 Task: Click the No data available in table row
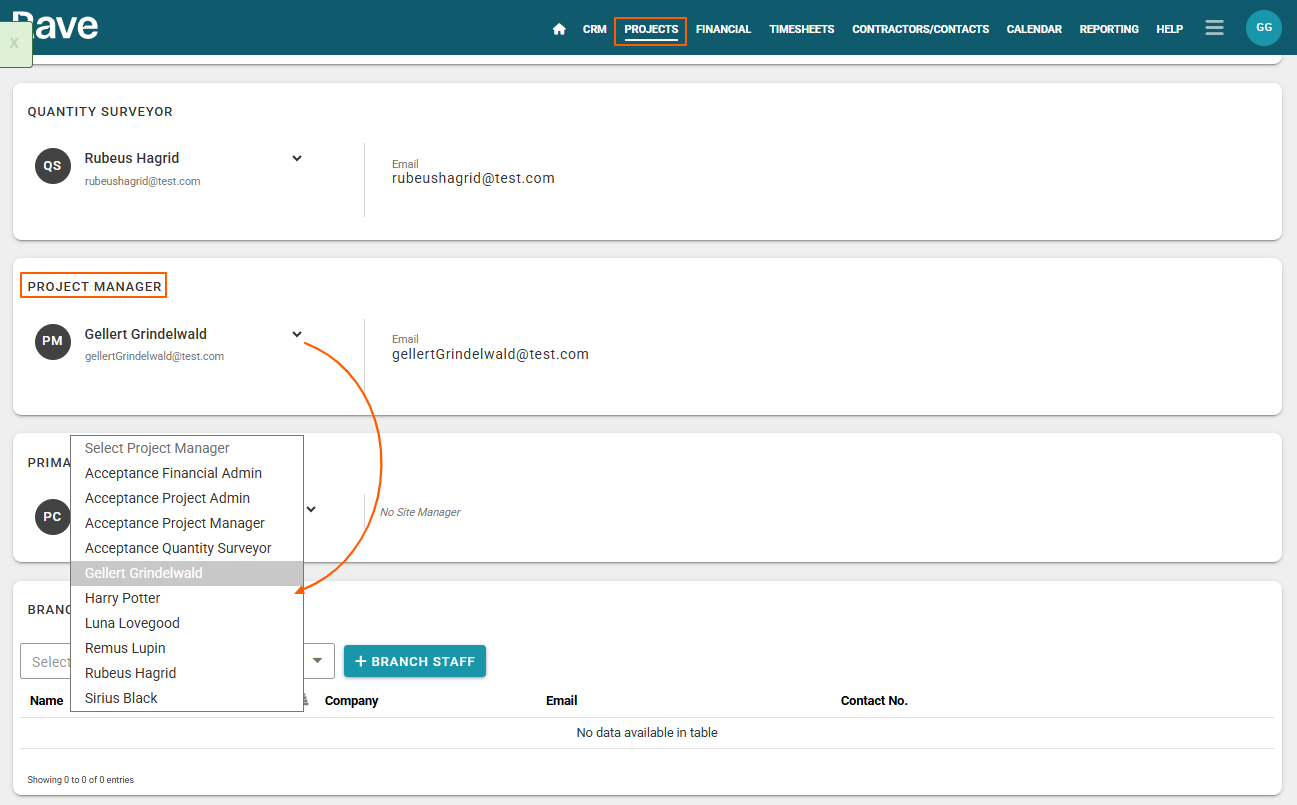click(647, 732)
